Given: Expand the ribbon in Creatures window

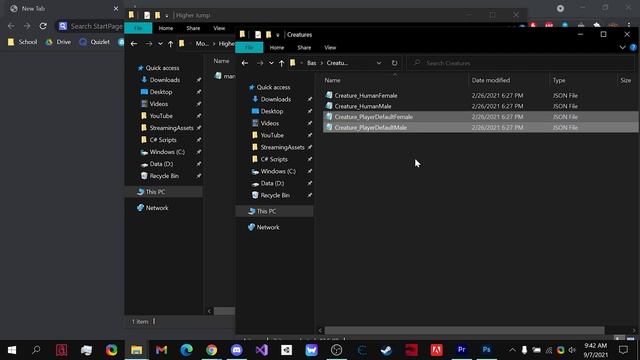Looking at the screenshot, I should pyautogui.click(x=622, y=47).
